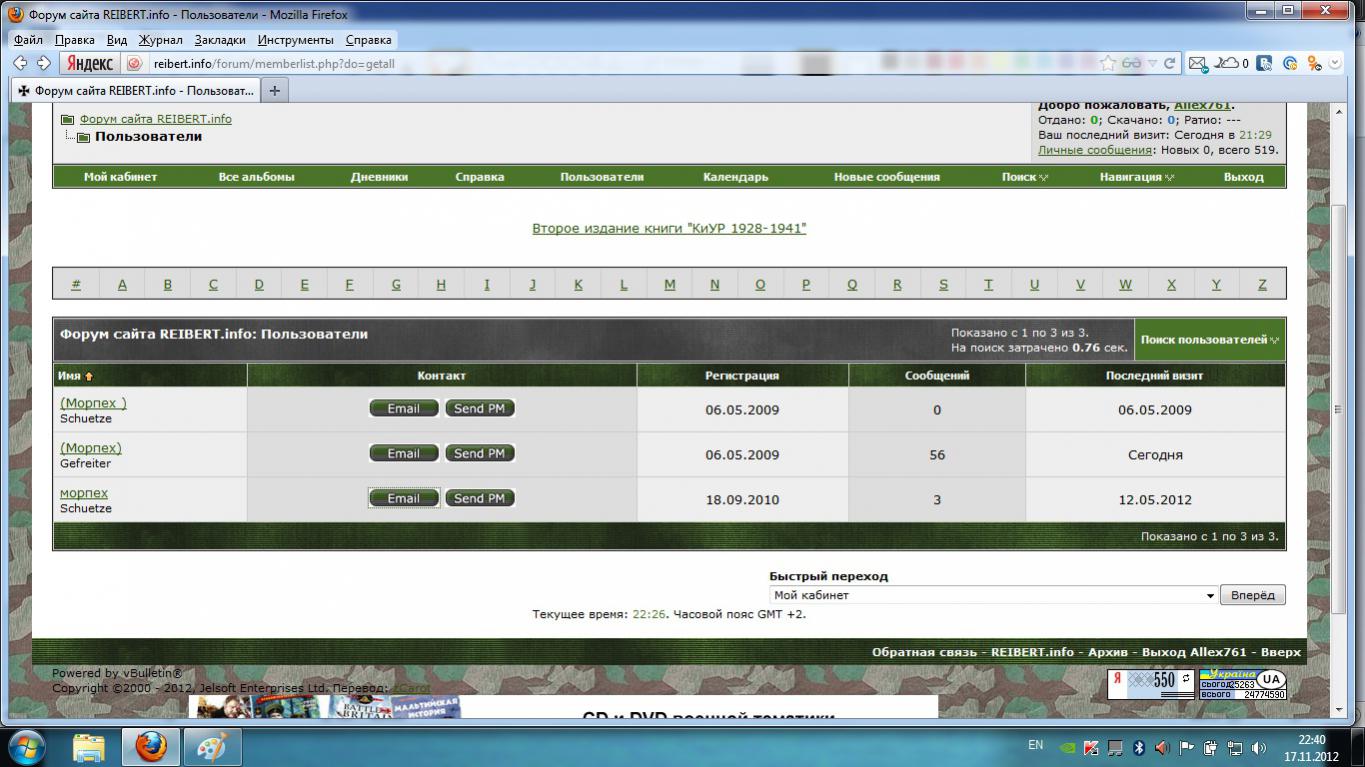Open the Вид menu

pyautogui.click(x=117, y=40)
